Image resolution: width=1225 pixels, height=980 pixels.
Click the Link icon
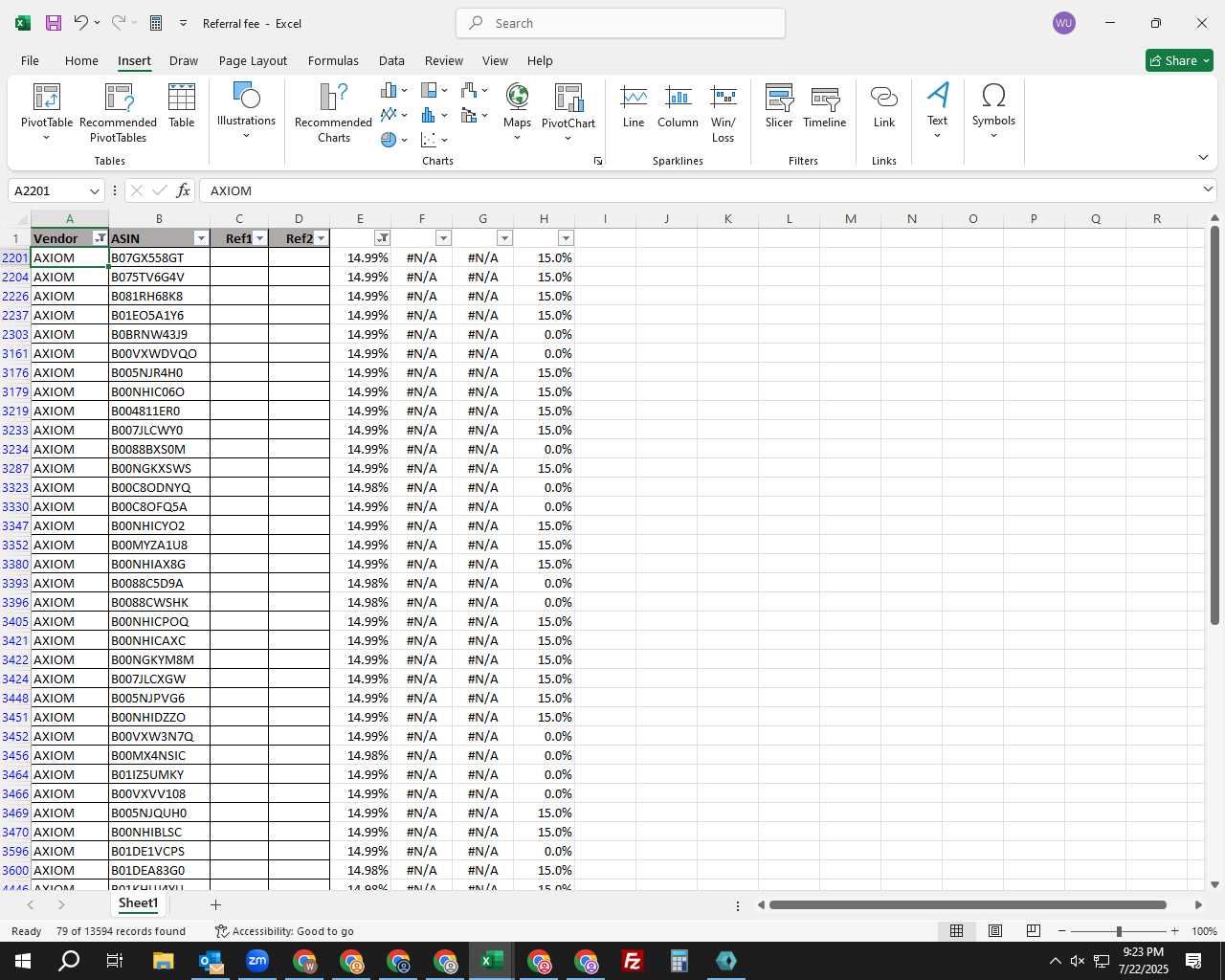[884, 107]
